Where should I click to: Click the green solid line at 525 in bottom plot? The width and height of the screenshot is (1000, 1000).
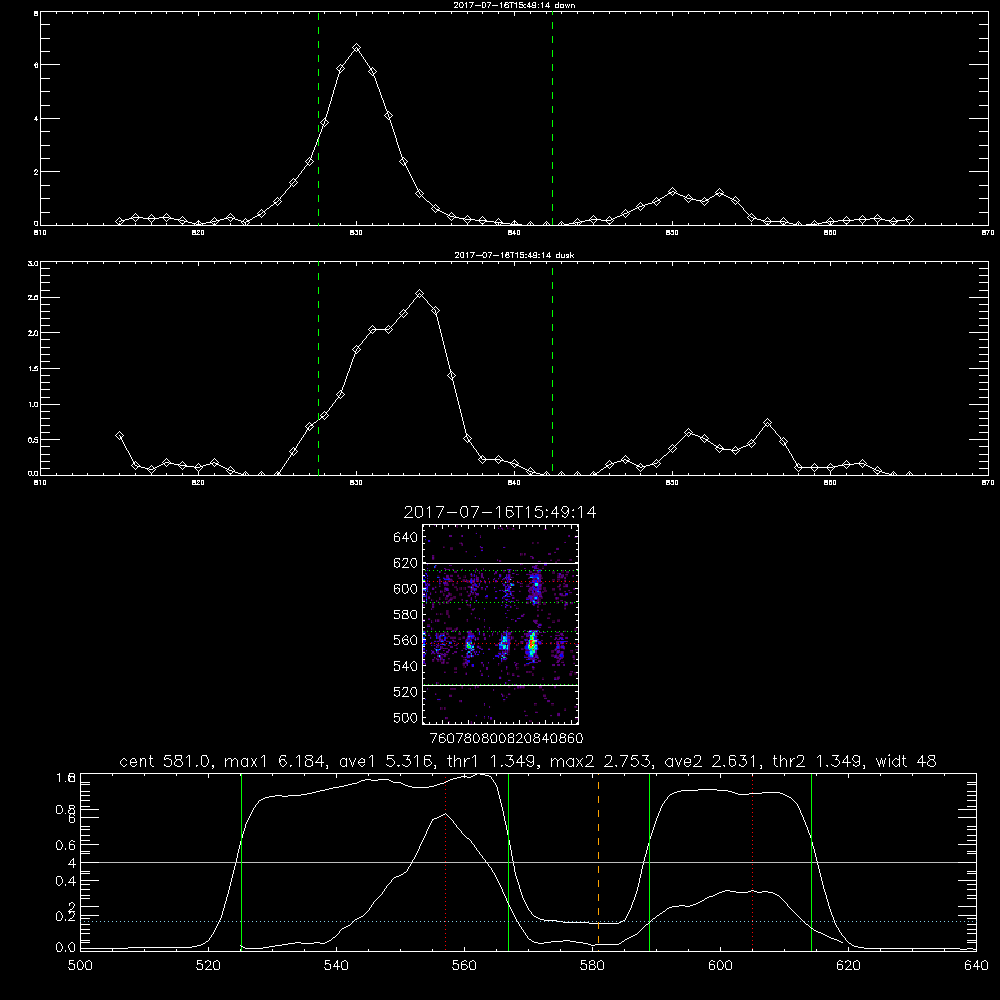point(241,862)
